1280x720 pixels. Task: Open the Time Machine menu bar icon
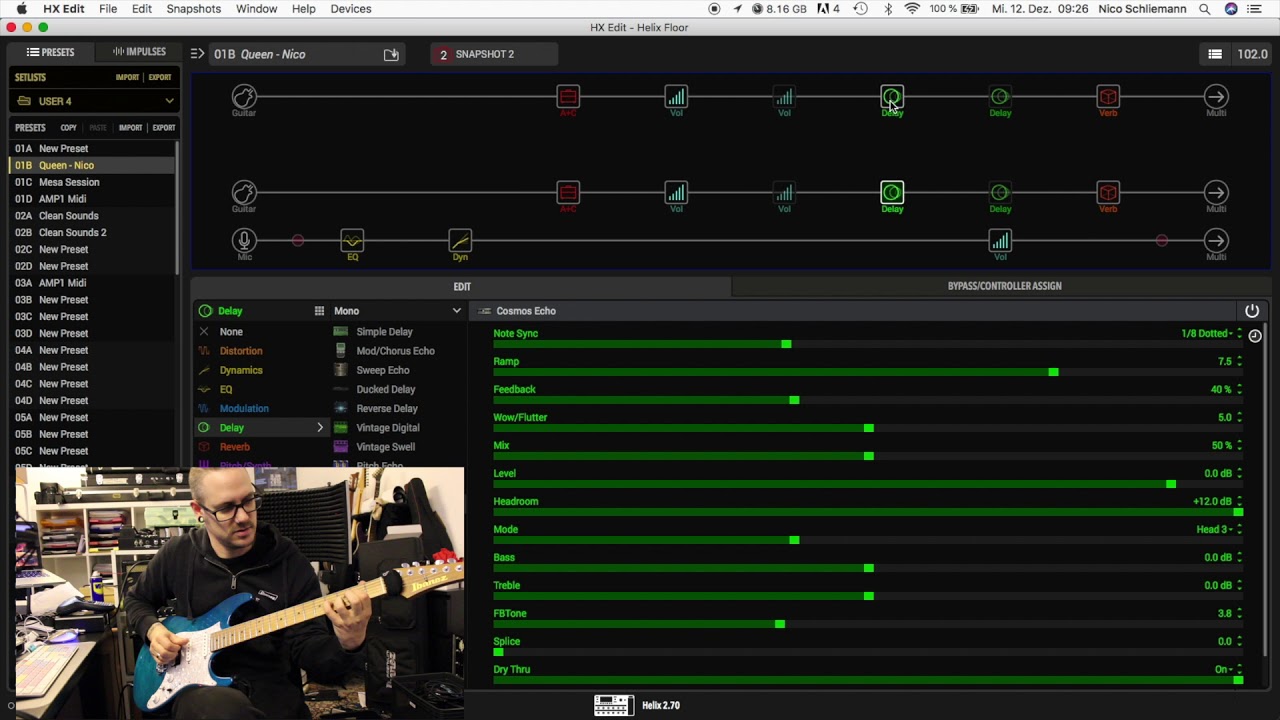tap(861, 9)
